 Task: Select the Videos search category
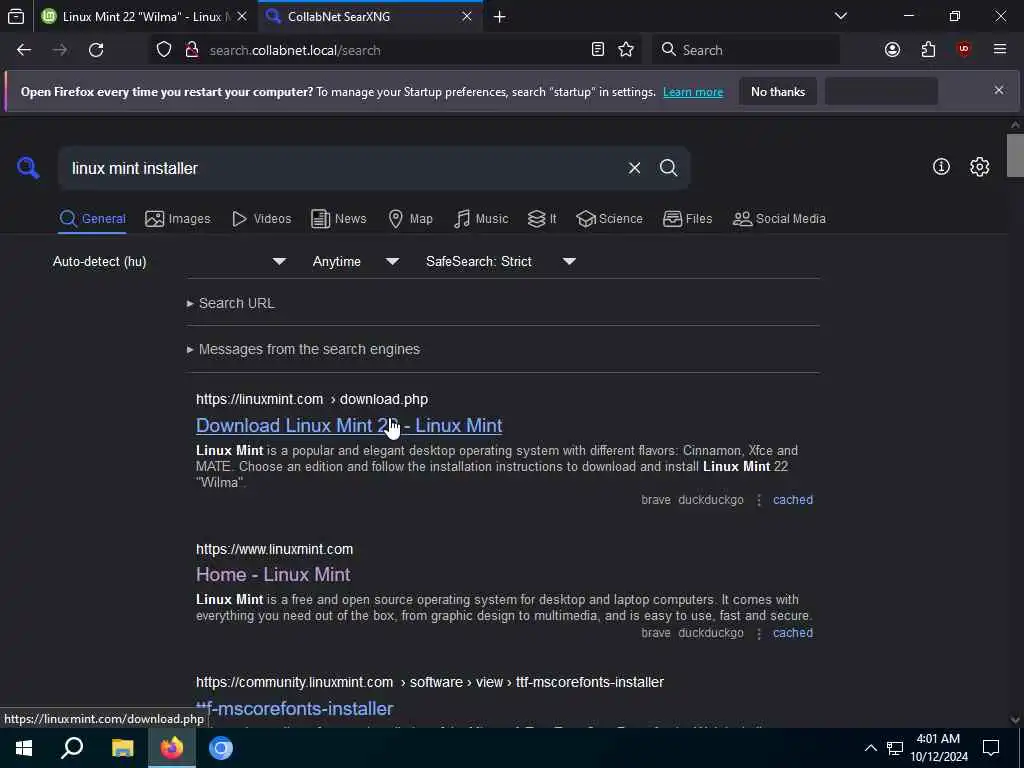(261, 219)
